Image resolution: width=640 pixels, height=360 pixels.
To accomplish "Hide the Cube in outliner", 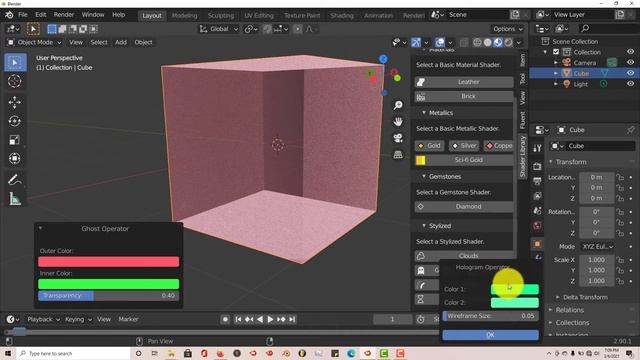I will coord(630,73).
